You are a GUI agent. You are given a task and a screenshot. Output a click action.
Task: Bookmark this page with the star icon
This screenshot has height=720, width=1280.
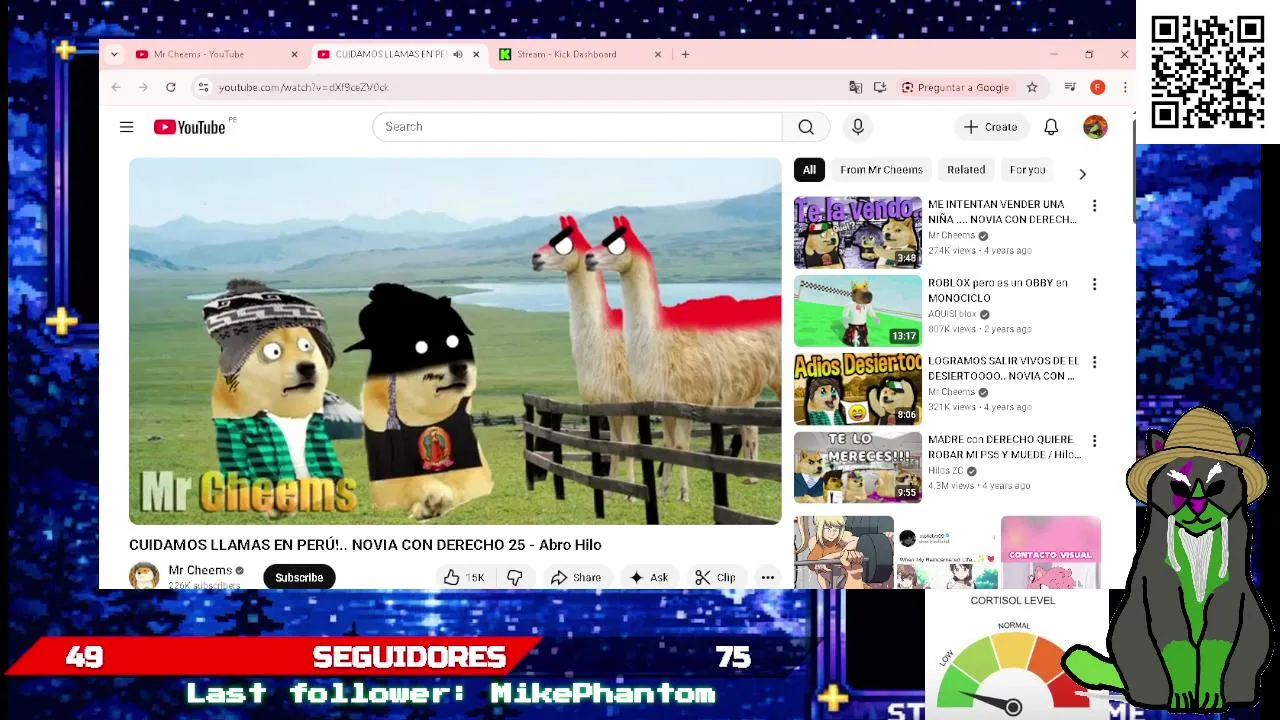[1032, 87]
